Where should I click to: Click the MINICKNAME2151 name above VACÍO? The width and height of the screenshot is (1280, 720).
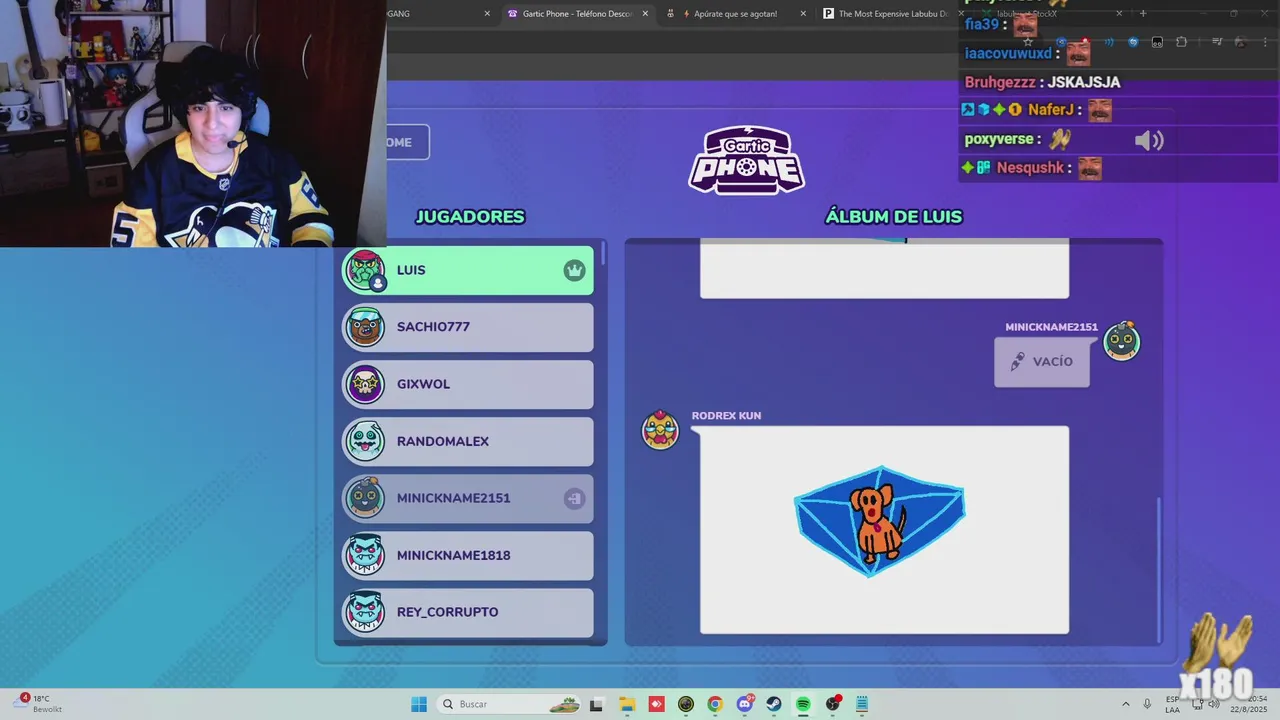[x=1051, y=327]
